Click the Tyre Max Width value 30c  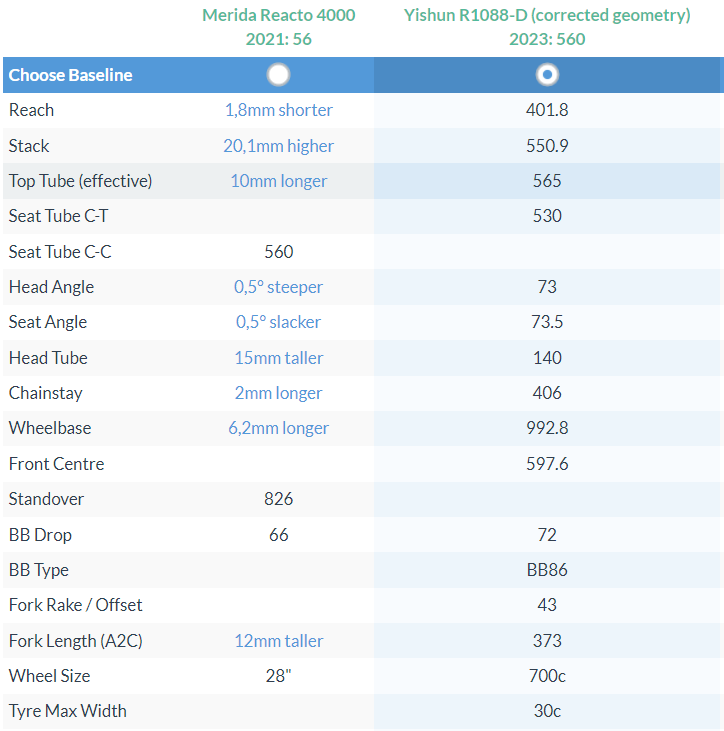(x=547, y=711)
